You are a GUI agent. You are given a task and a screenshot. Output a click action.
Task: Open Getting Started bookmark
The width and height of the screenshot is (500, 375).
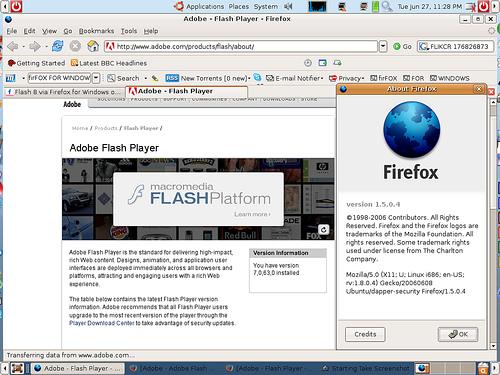tap(36, 63)
